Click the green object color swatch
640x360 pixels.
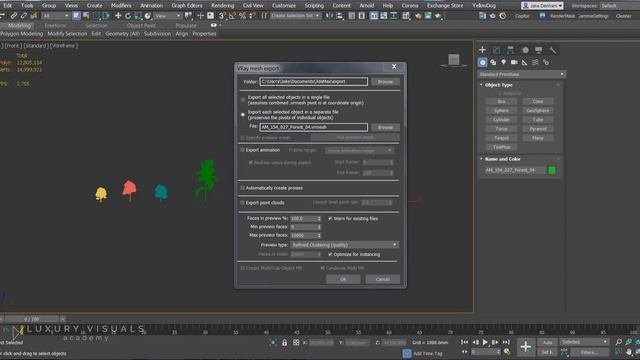coord(552,170)
